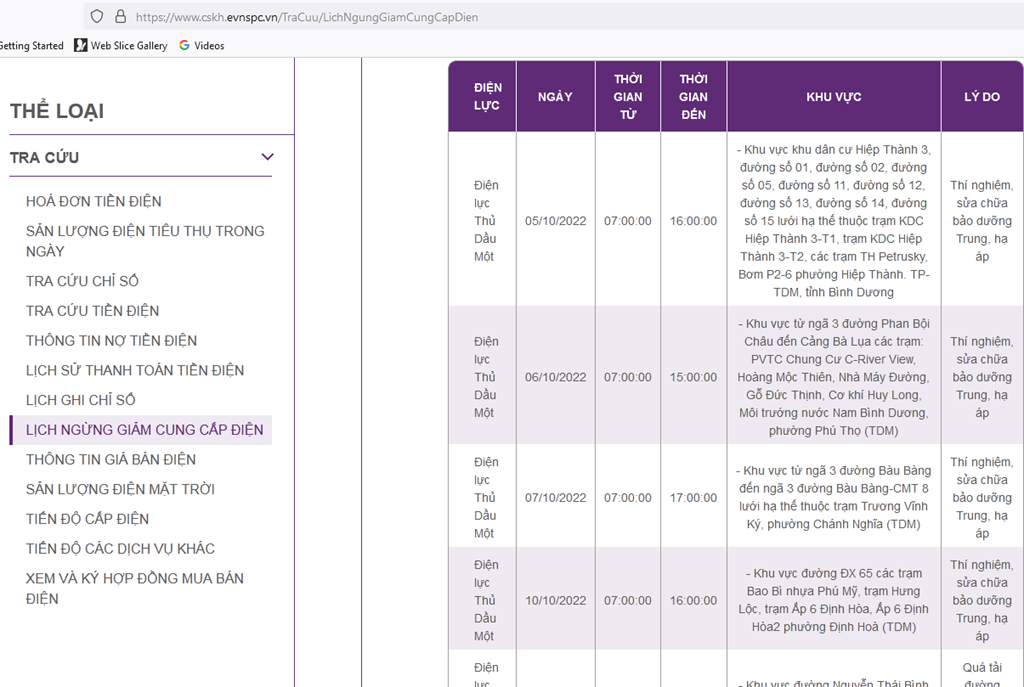This screenshot has height=687, width=1024.
Task: Open the Web Slice Gallery bookmark icon
Action: pos(80,45)
